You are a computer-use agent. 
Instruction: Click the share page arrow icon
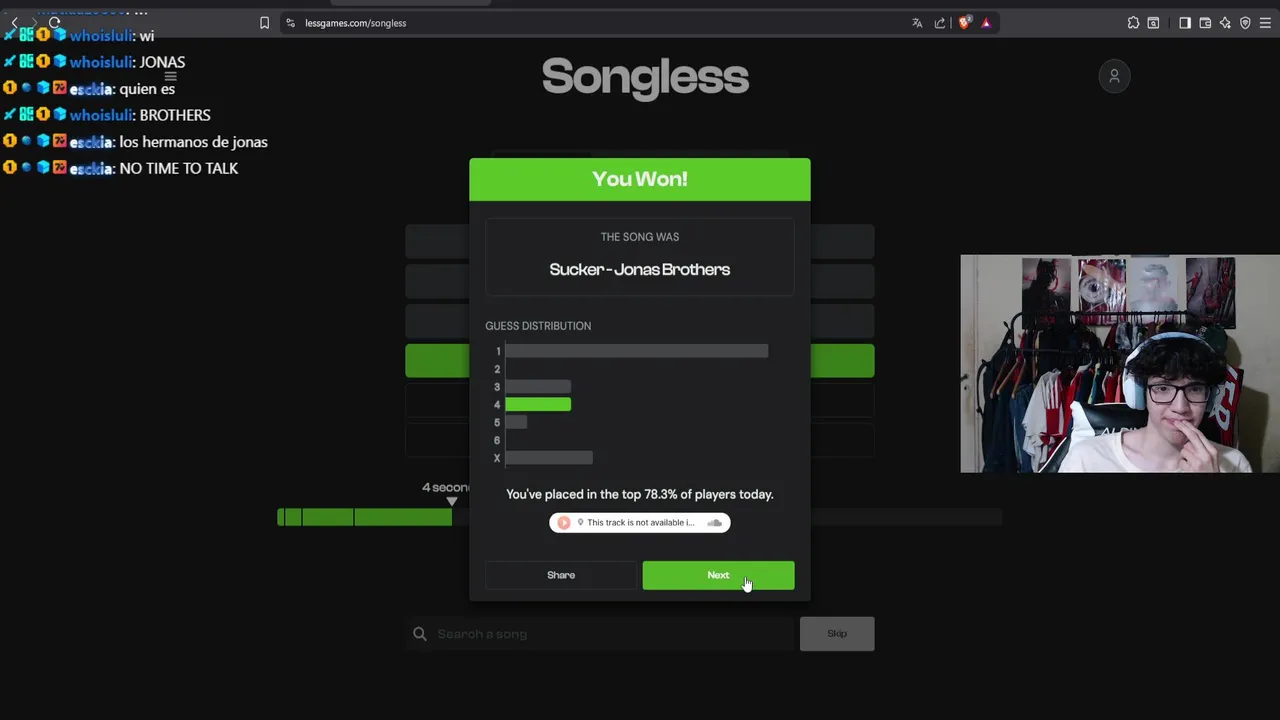(940, 23)
